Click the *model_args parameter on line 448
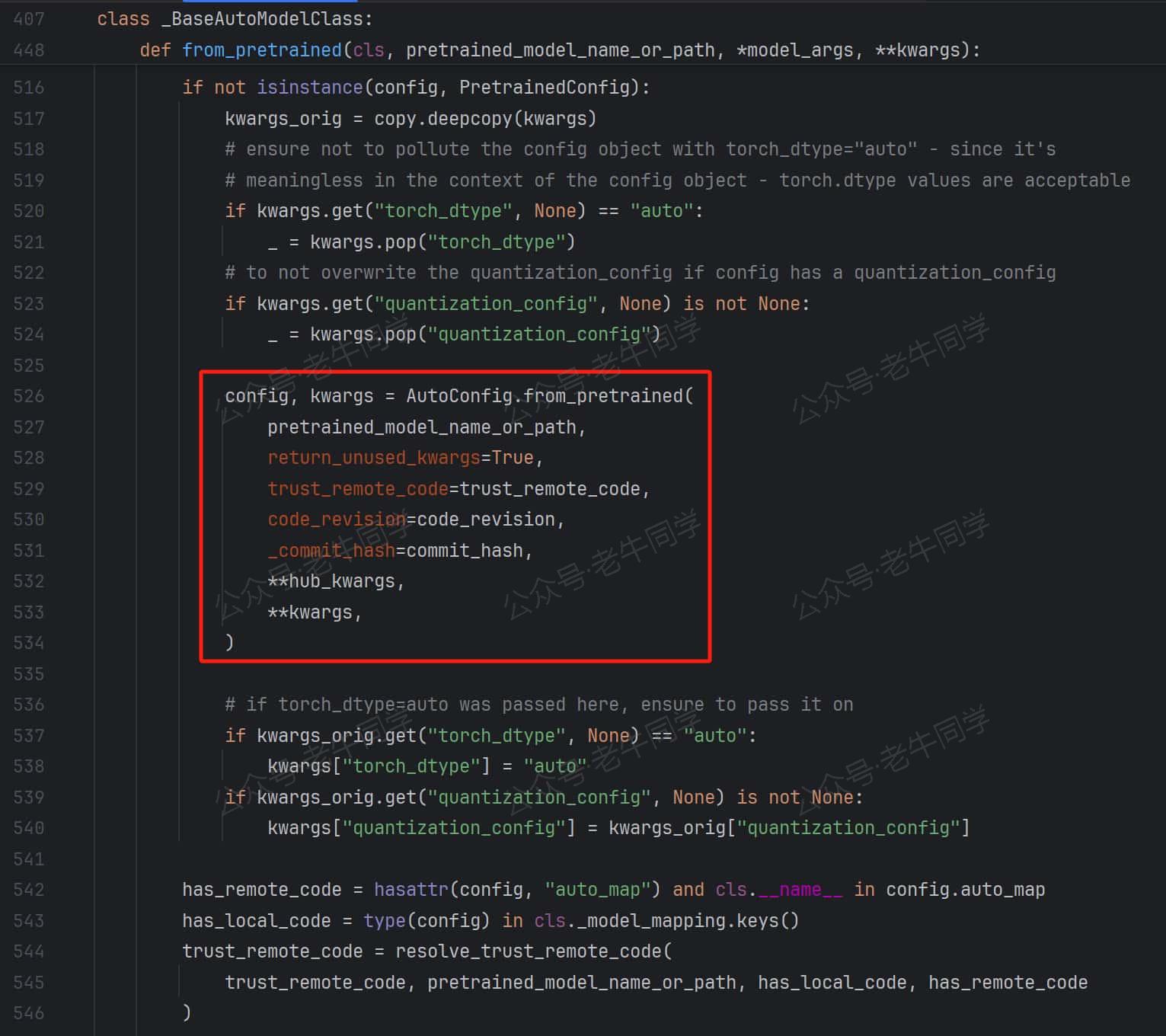This screenshot has height=1036, width=1166. [x=794, y=50]
